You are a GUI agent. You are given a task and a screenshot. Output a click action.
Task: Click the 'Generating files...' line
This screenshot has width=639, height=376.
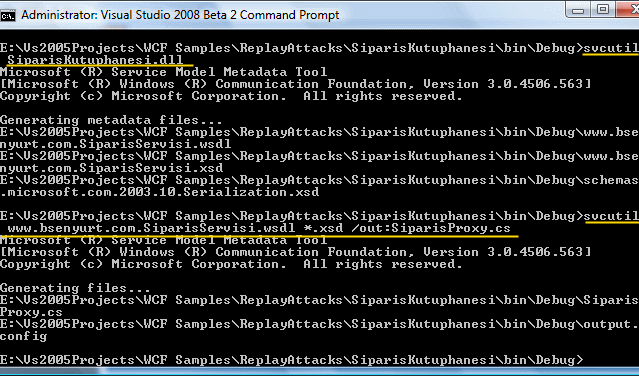75,288
